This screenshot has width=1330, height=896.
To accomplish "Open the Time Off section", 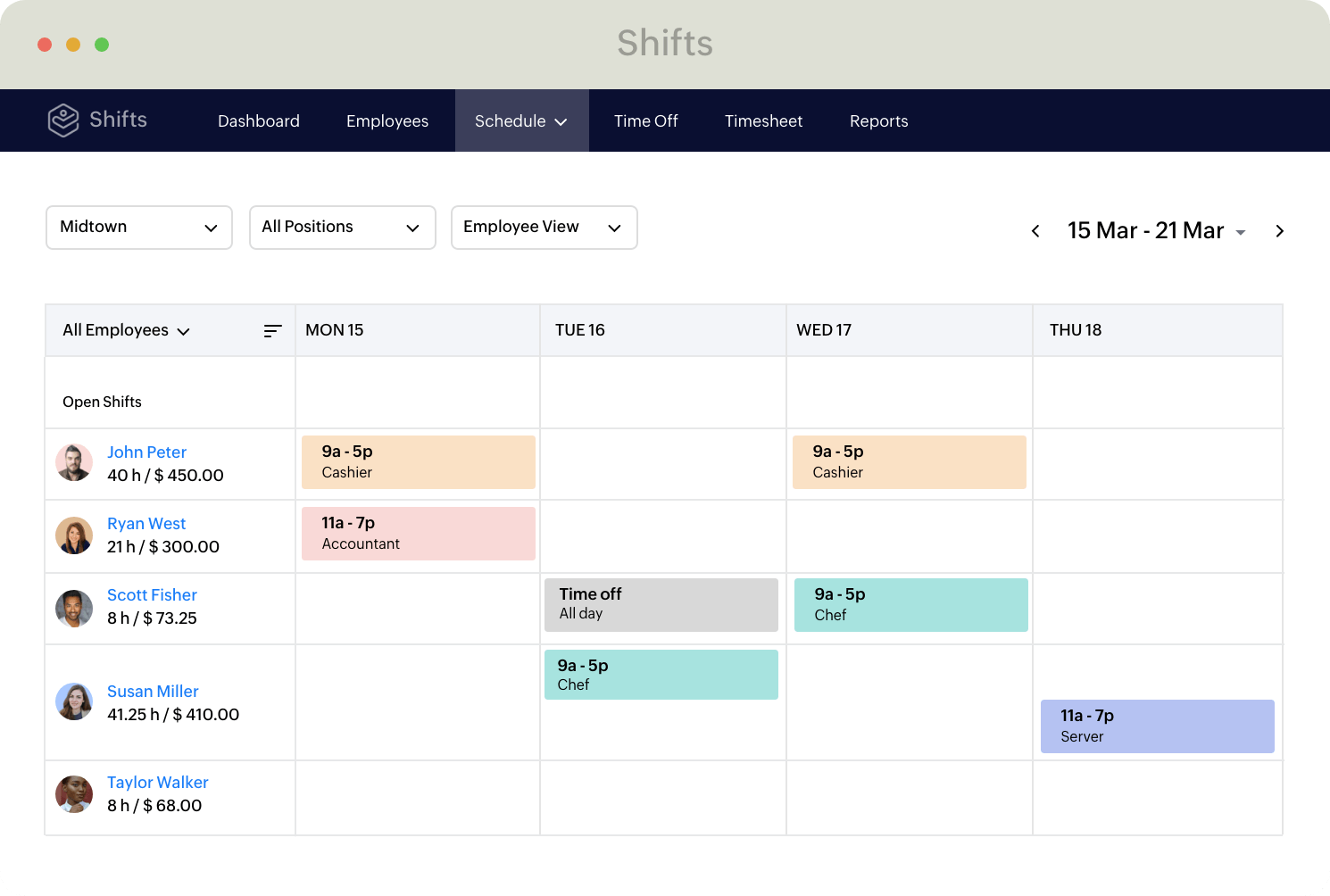I will pyautogui.click(x=645, y=120).
